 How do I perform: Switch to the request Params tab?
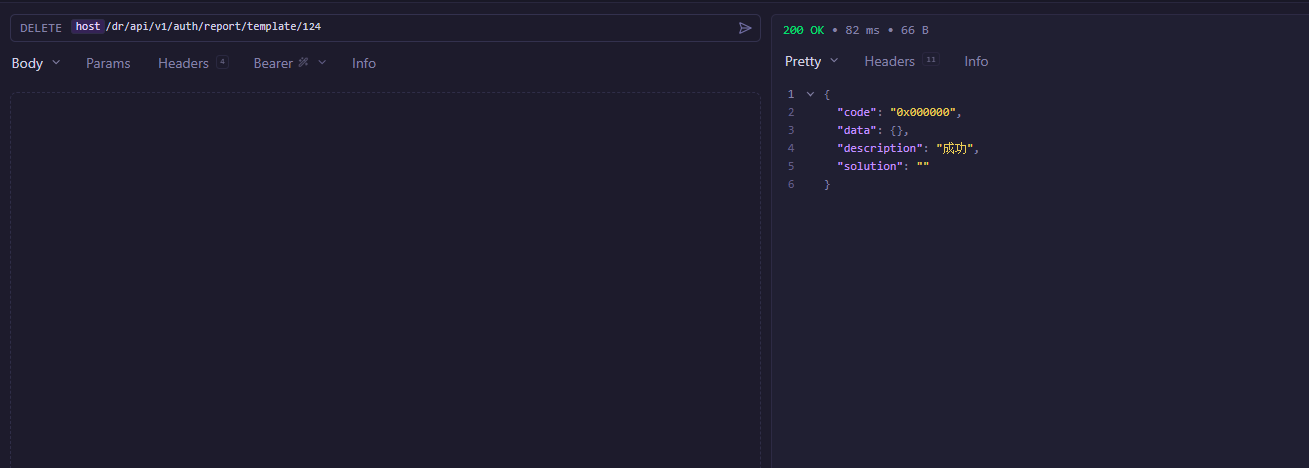108,63
